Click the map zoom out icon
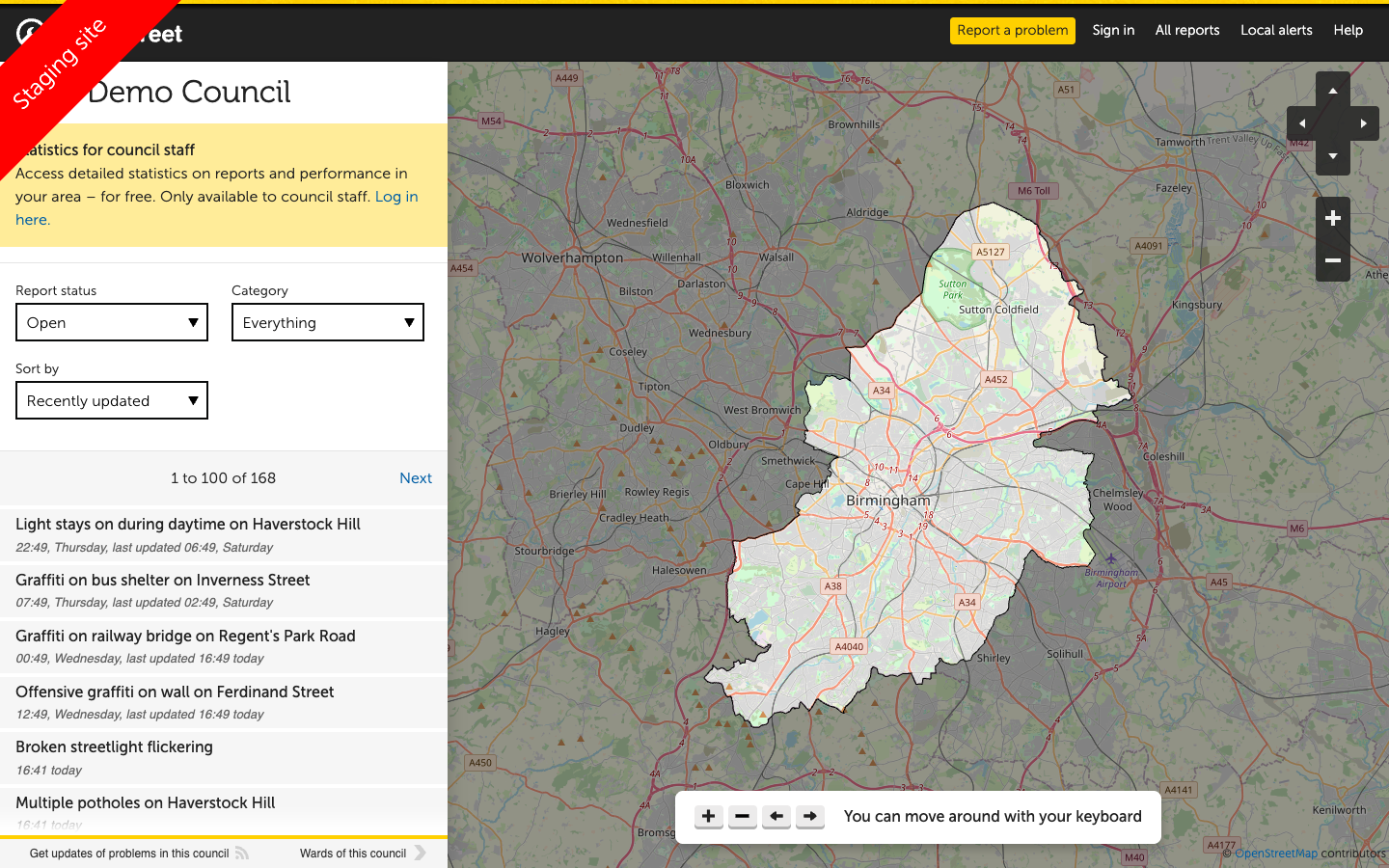 pyautogui.click(x=1332, y=260)
